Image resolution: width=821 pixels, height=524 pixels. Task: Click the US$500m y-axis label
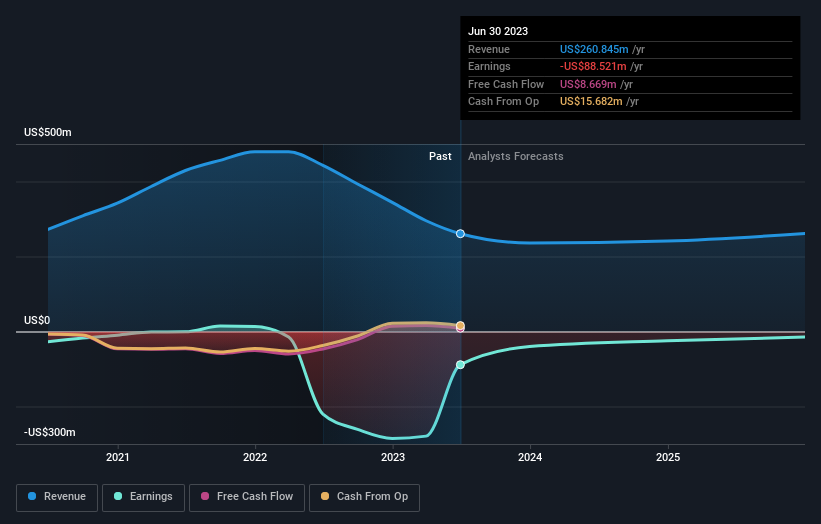coord(48,132)
